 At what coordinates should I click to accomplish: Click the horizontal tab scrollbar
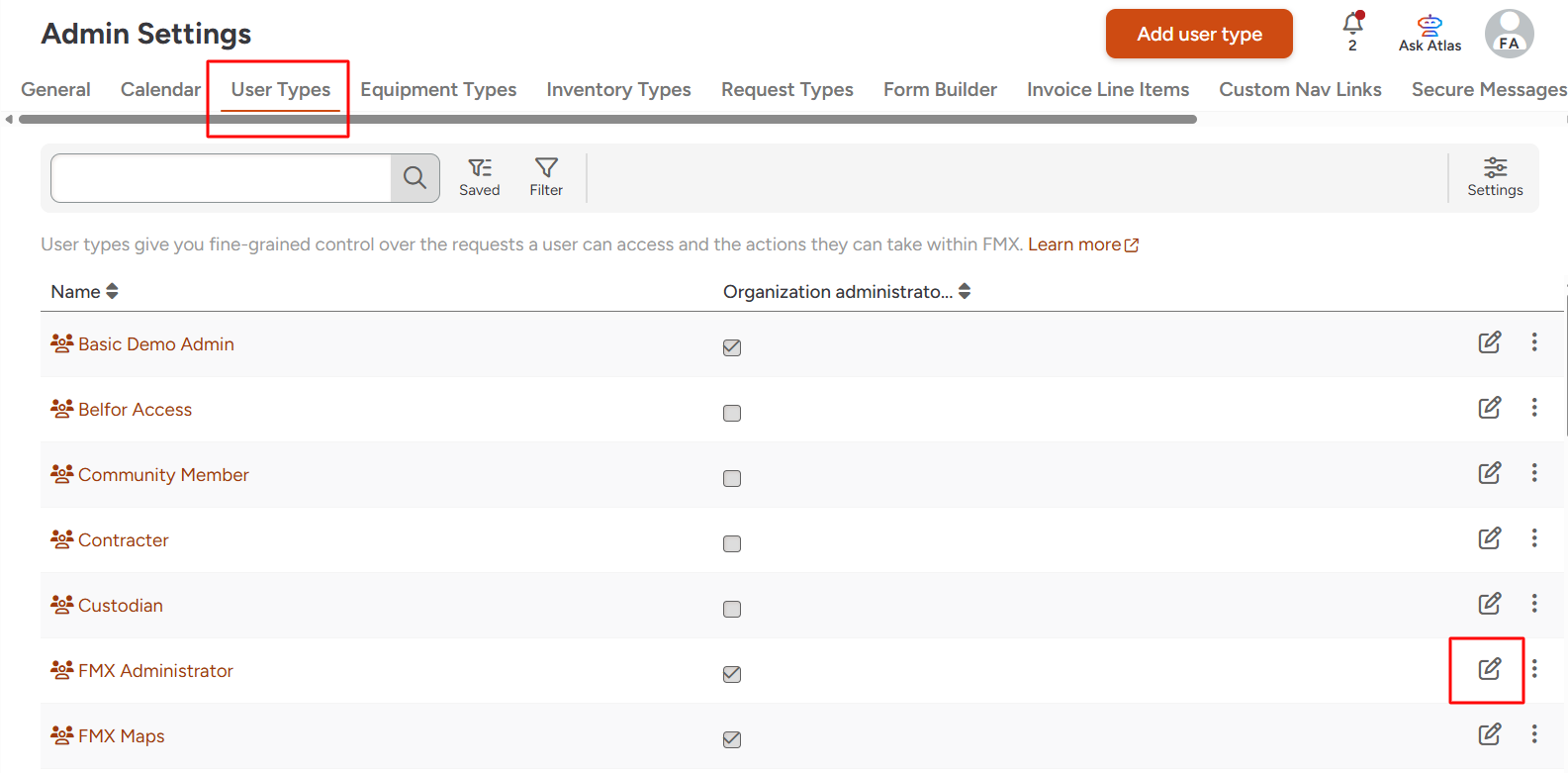[x=607, y=120]
